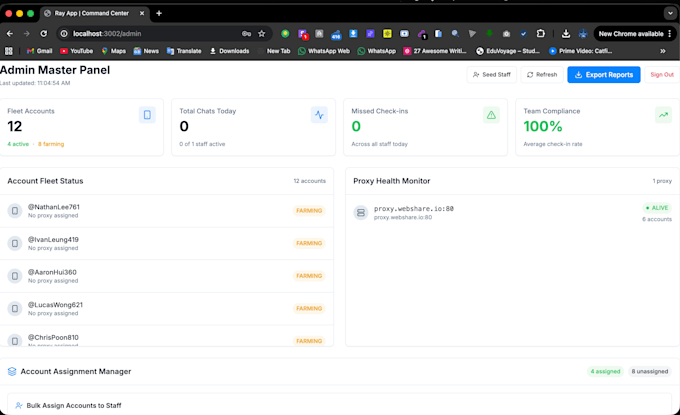
Task: Open the Maps bookmark
Action: click(x=114, y=51)
